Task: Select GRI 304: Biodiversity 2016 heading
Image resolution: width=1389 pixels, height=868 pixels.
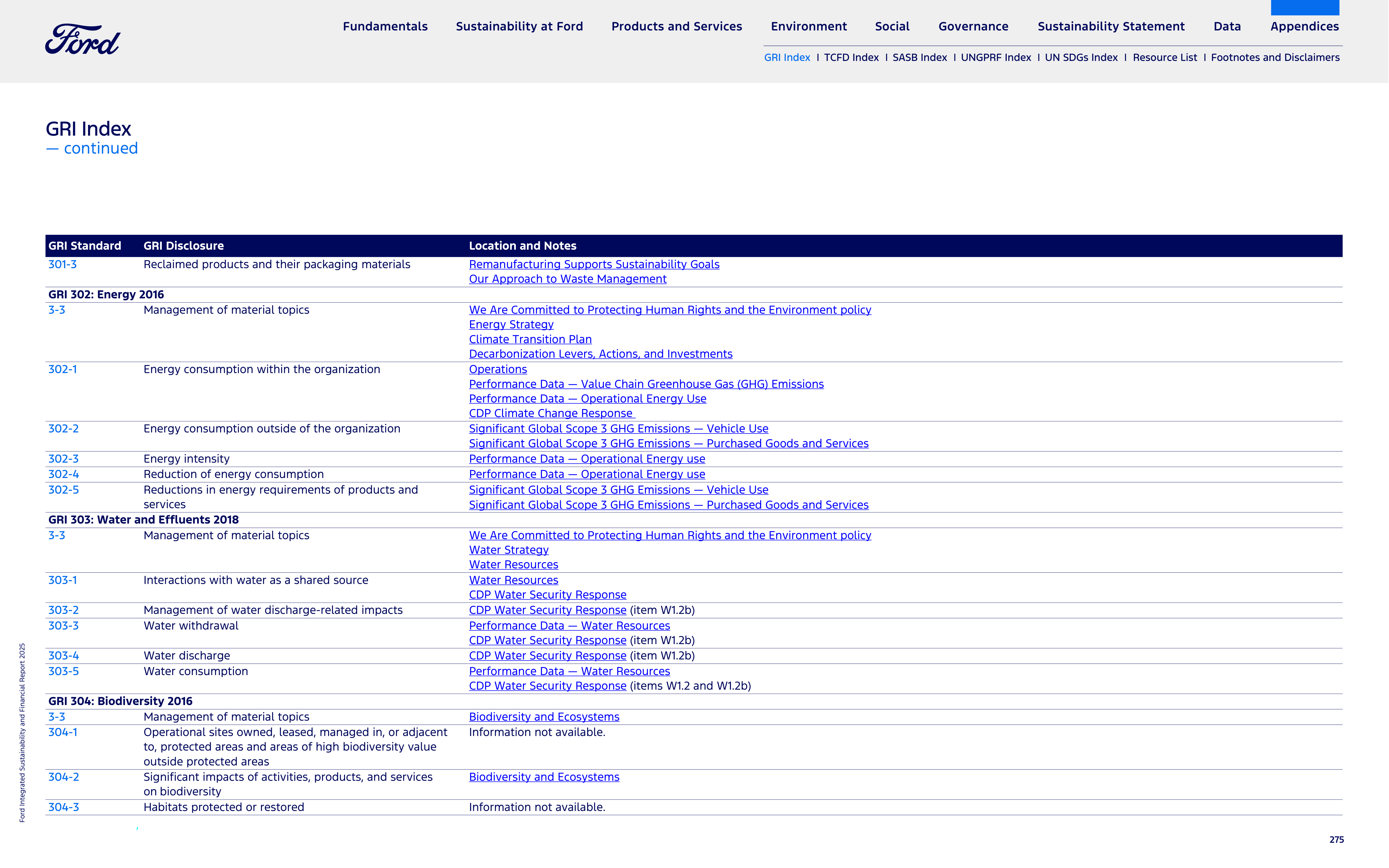Action: 121,701
